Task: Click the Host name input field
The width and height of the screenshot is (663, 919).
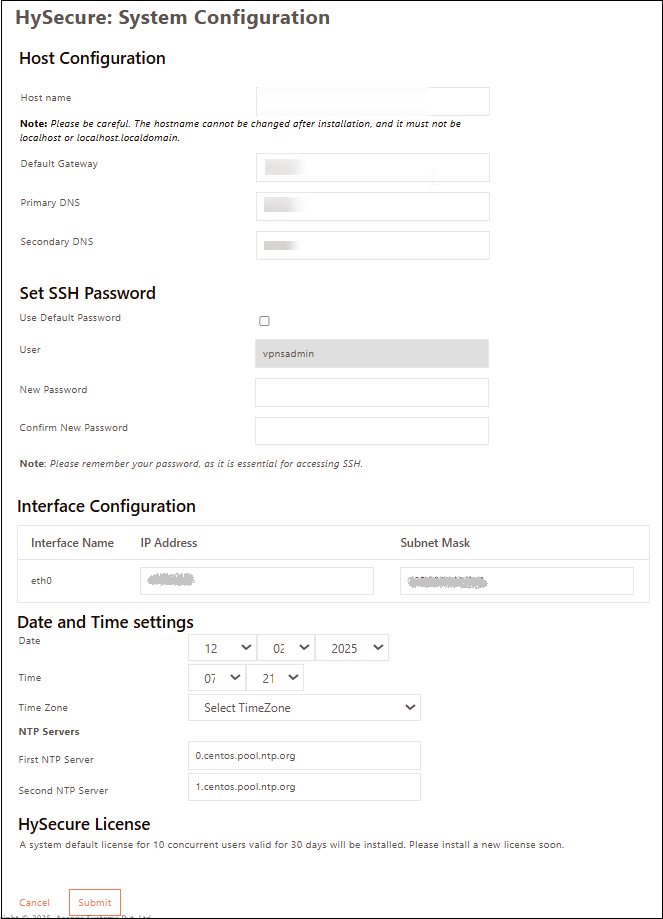Action: [372, 101]
